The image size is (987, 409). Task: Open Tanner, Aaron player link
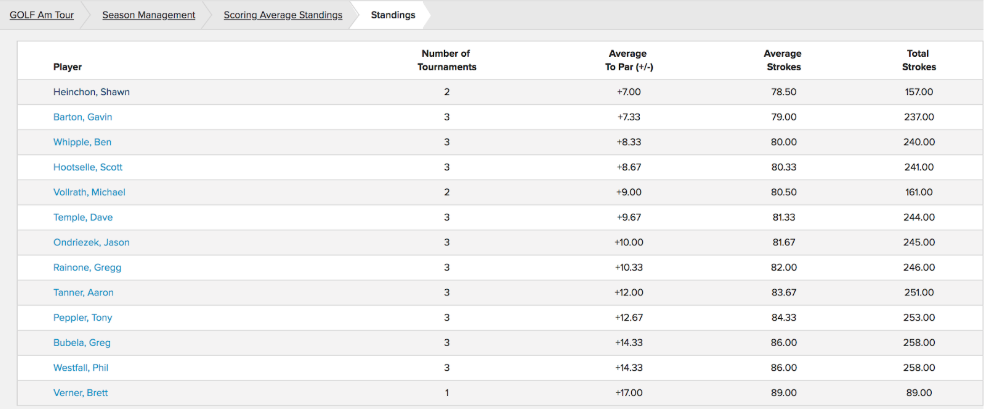pos(83,293)
